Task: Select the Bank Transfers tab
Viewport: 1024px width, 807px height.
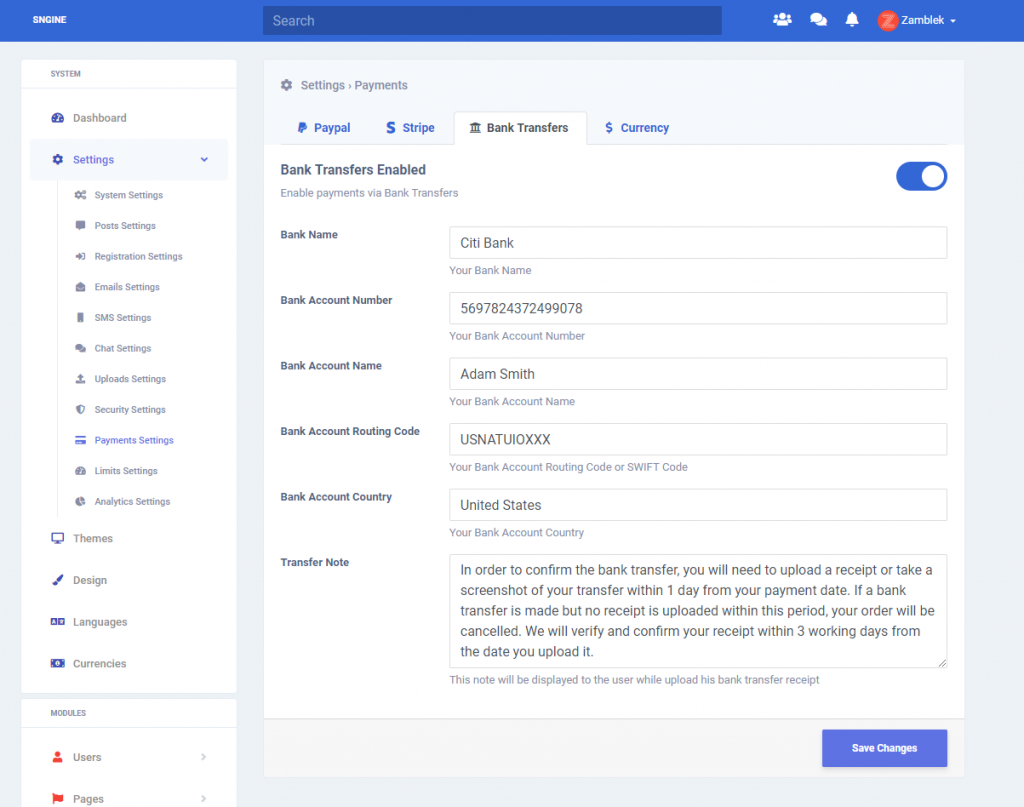Action: coord(520,128)
